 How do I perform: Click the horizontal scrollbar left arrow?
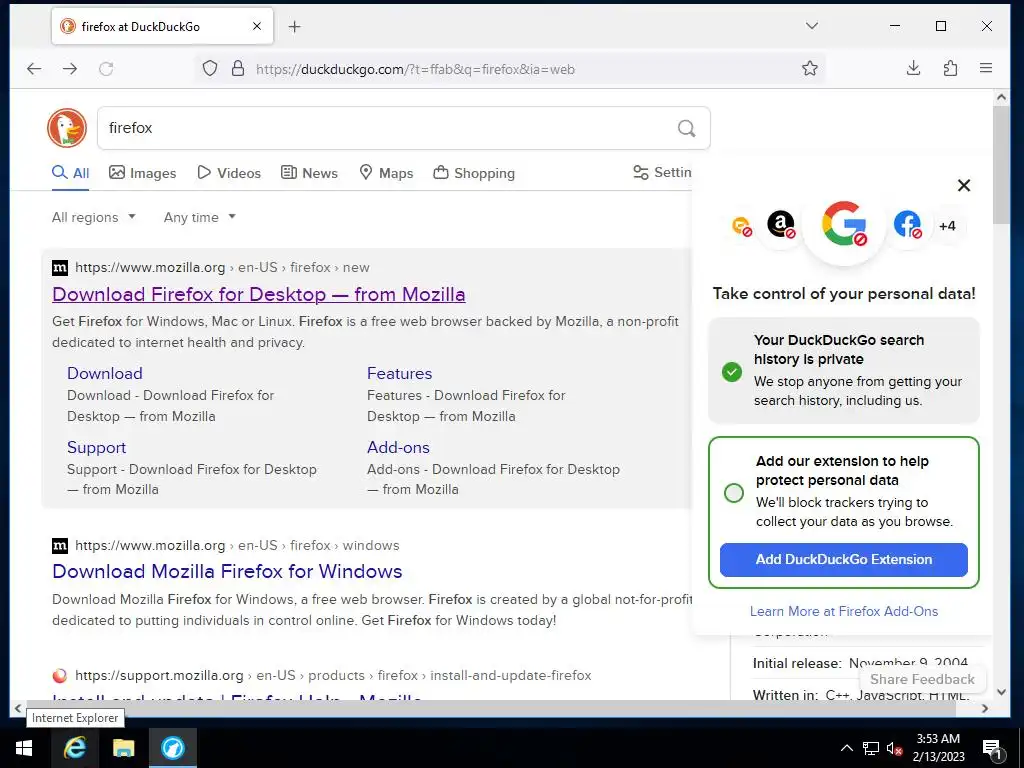click(x=18, y=708)
